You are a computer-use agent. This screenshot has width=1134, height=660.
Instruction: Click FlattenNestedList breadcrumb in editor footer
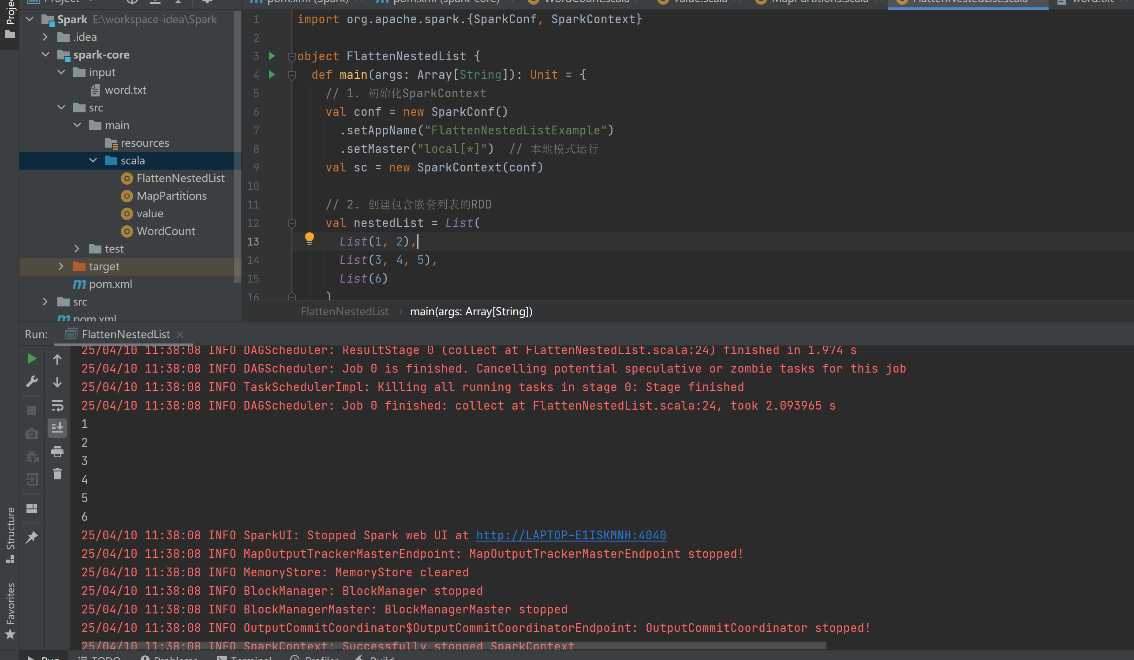pos(344,312)
